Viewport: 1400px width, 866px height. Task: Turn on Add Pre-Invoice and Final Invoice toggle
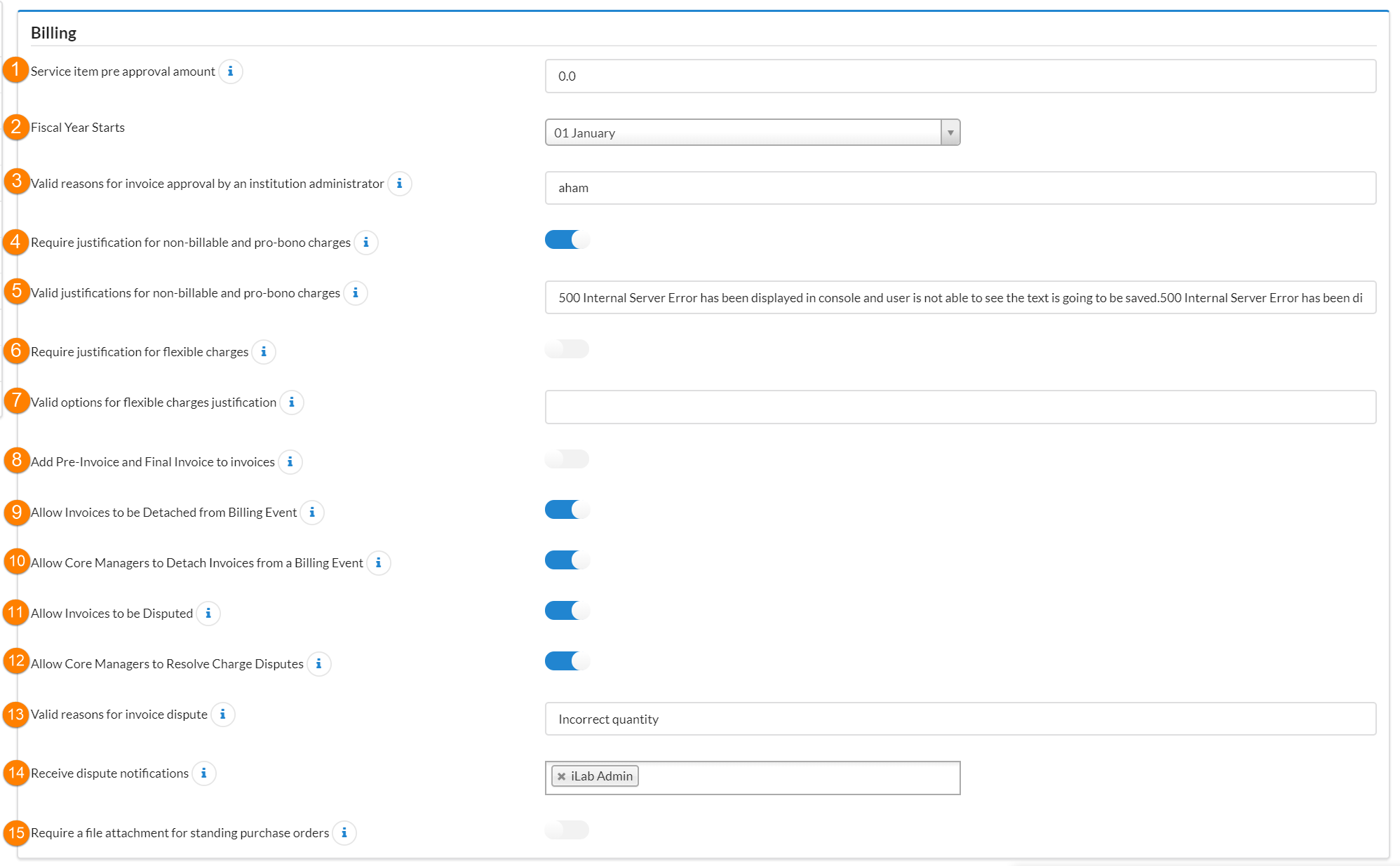pos(567,459)
